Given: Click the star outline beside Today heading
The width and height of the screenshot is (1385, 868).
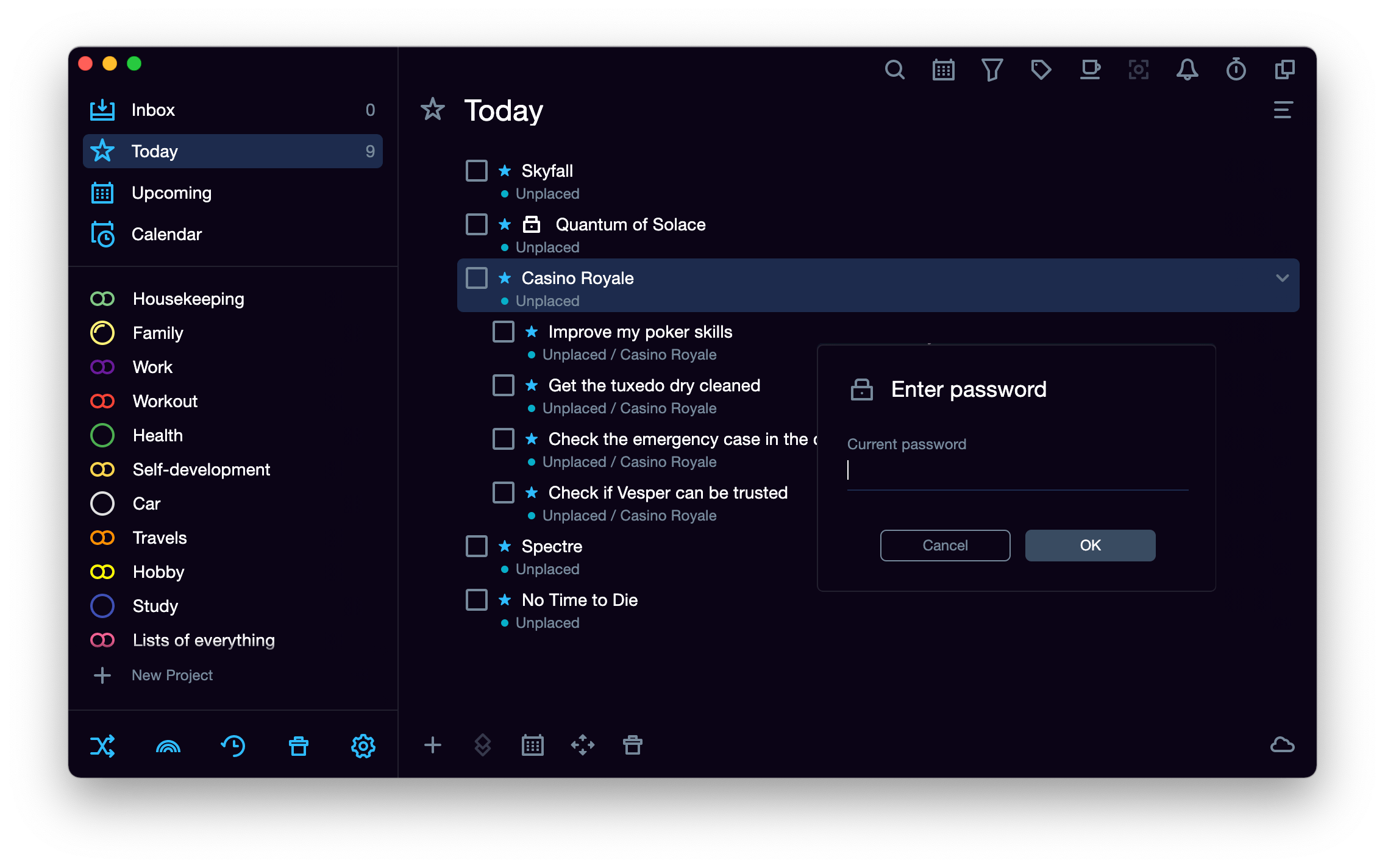Looking at the screenshot, I should click(433, 110).
